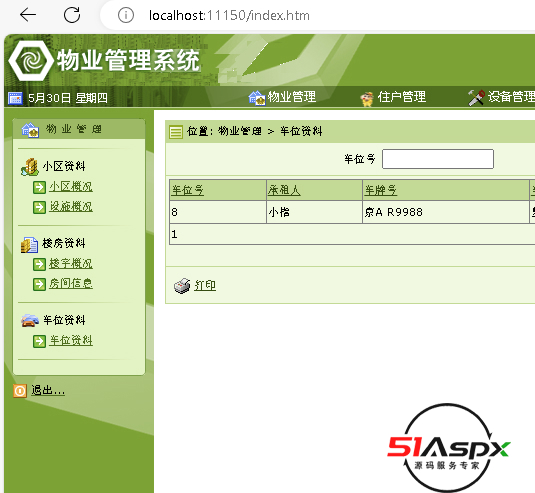Click the browser back arrow
Screen dimensions: 535x493
pyautogui.click(x=28, y=15)
